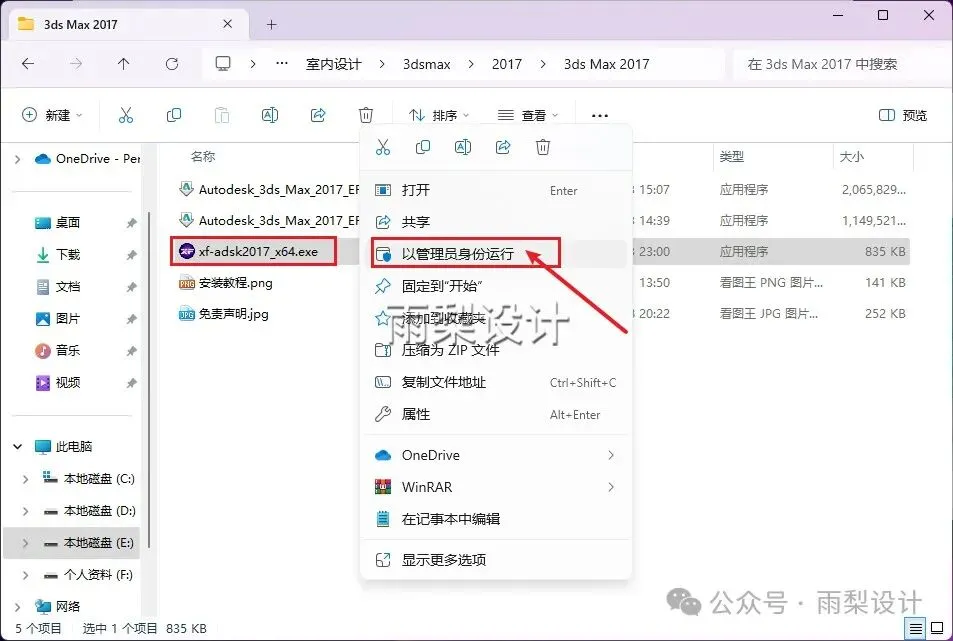Click the 2017 breadcrumb segment
Screen dimensions: 953x641
click(x=507, y=64)
